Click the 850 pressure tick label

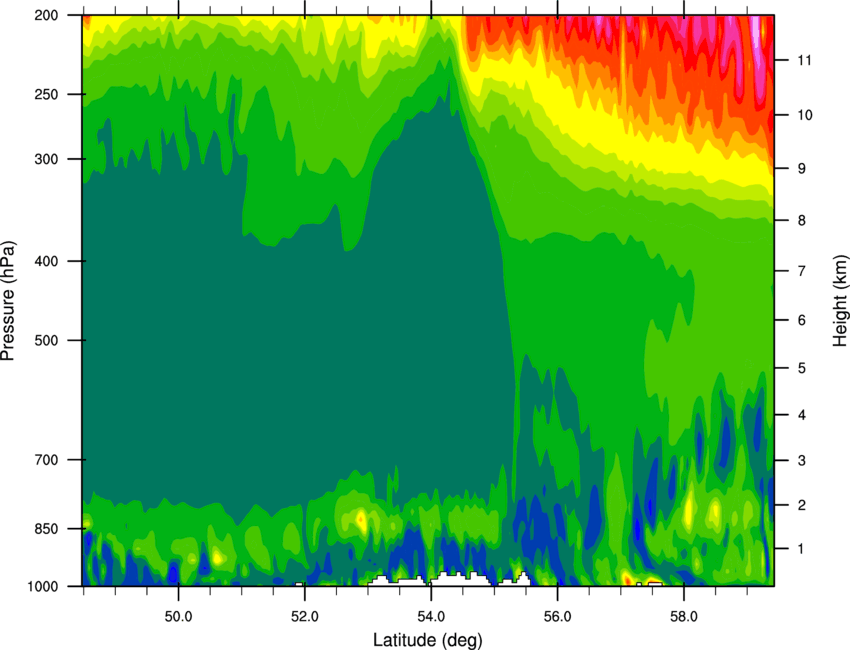[x=46, y=529]
